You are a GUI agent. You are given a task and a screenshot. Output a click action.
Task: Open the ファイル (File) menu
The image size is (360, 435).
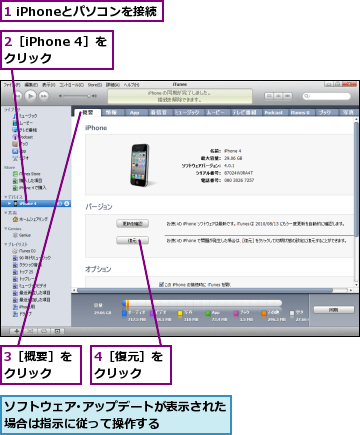[x=12, y=85]
